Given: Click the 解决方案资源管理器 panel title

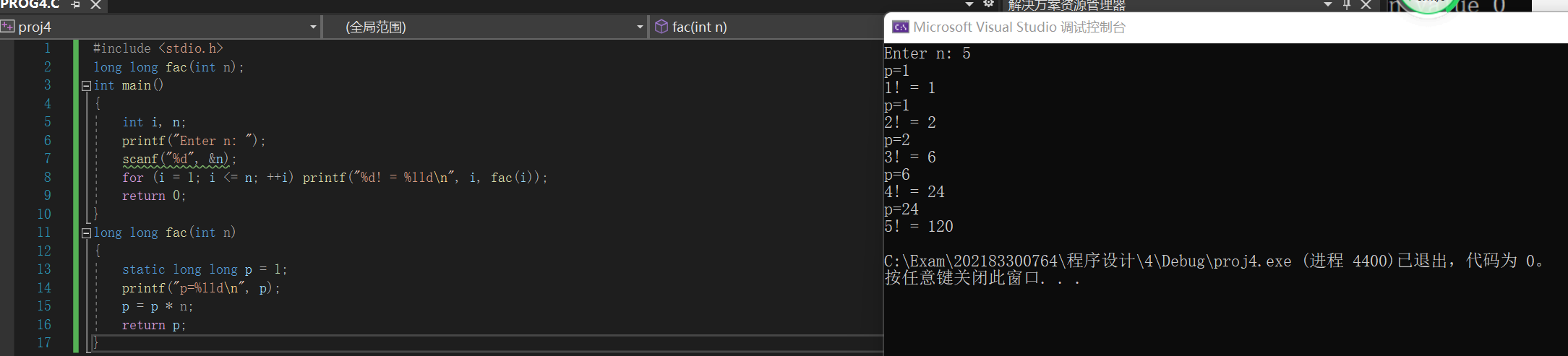Looking at the screenshot, I should tap(1066, 6).
